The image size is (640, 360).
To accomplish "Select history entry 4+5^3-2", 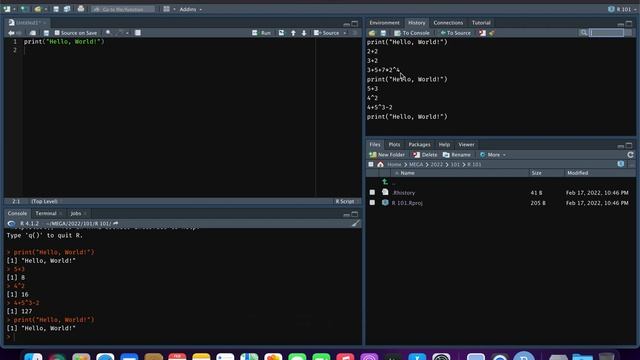I will point(380,107).
